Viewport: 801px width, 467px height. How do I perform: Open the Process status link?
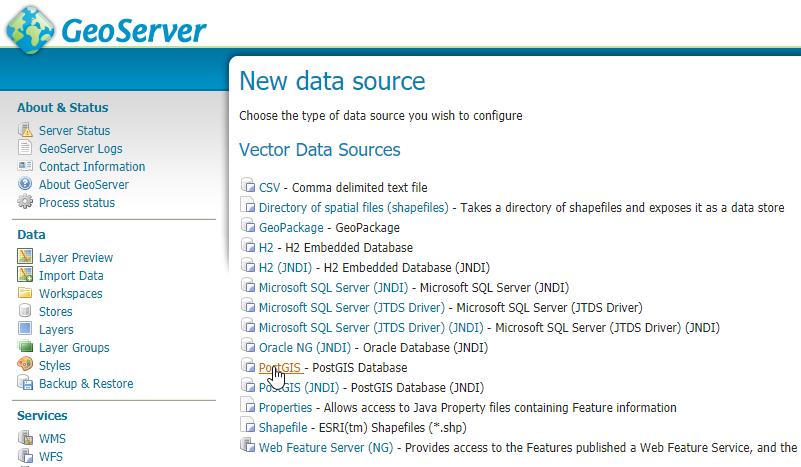[77, 203]
